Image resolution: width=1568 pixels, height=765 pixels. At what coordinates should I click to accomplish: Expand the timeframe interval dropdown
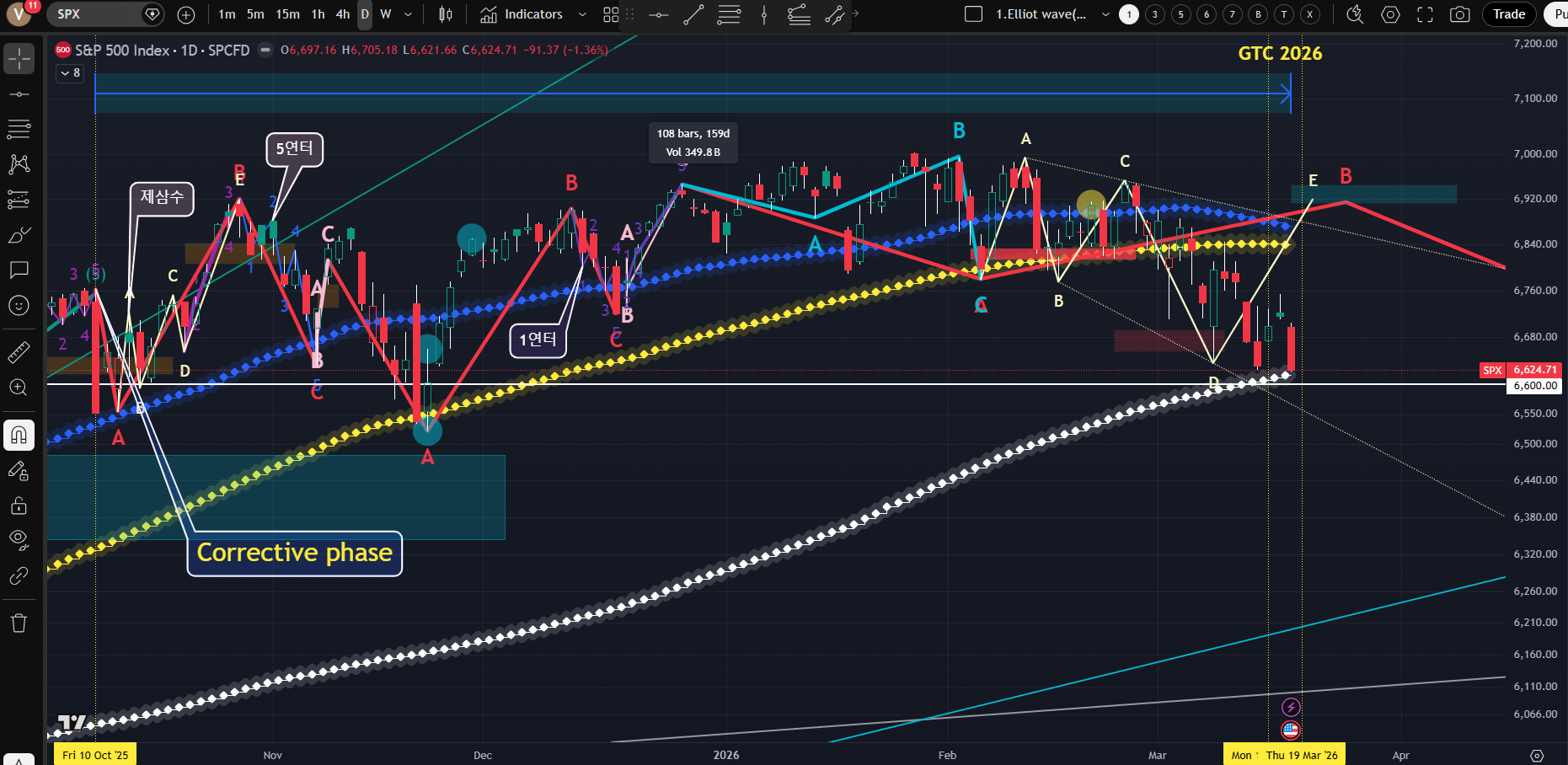coord(409,14)
